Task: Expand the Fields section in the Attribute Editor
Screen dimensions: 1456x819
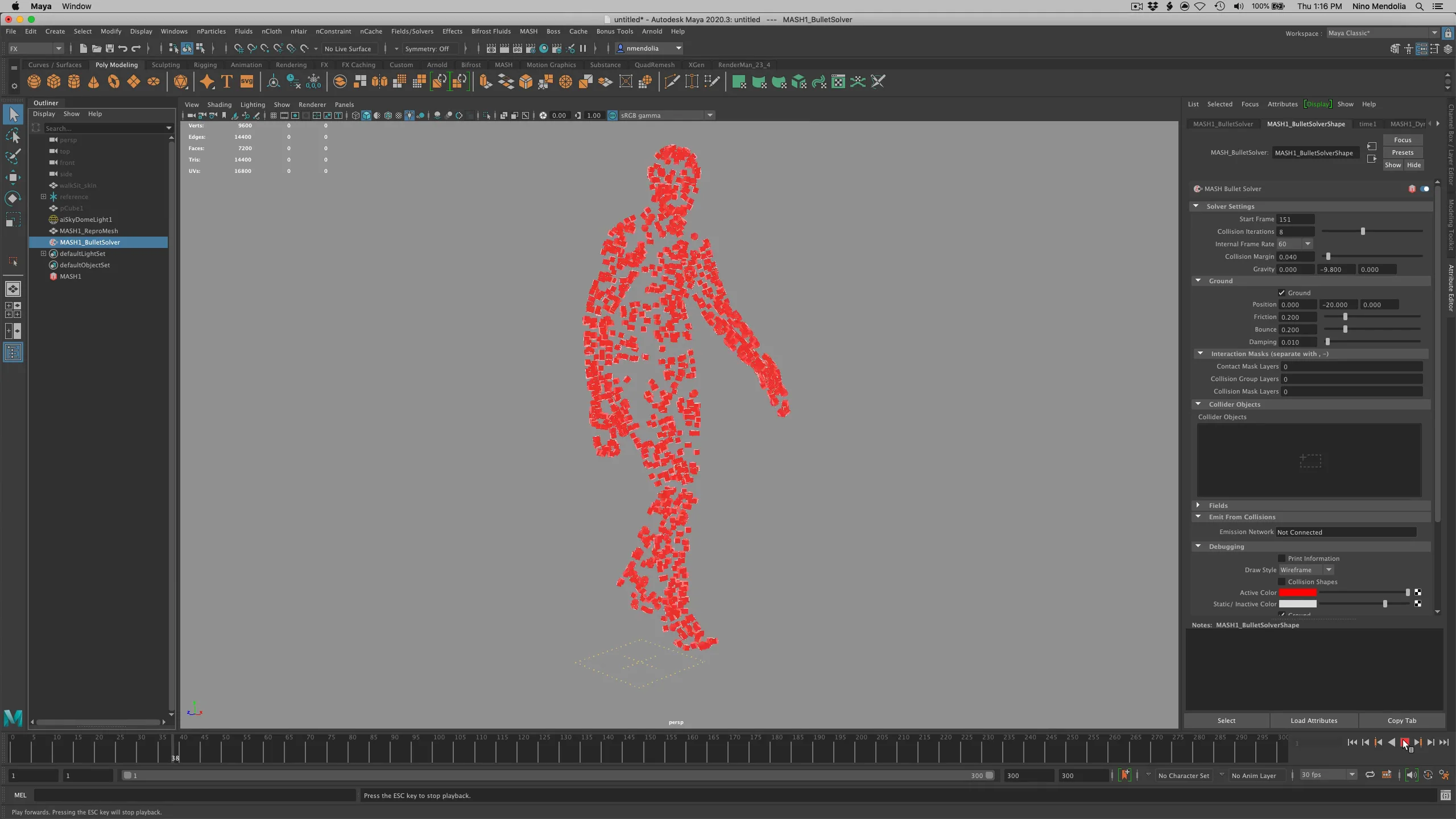Action: (x=1198, y=505)
